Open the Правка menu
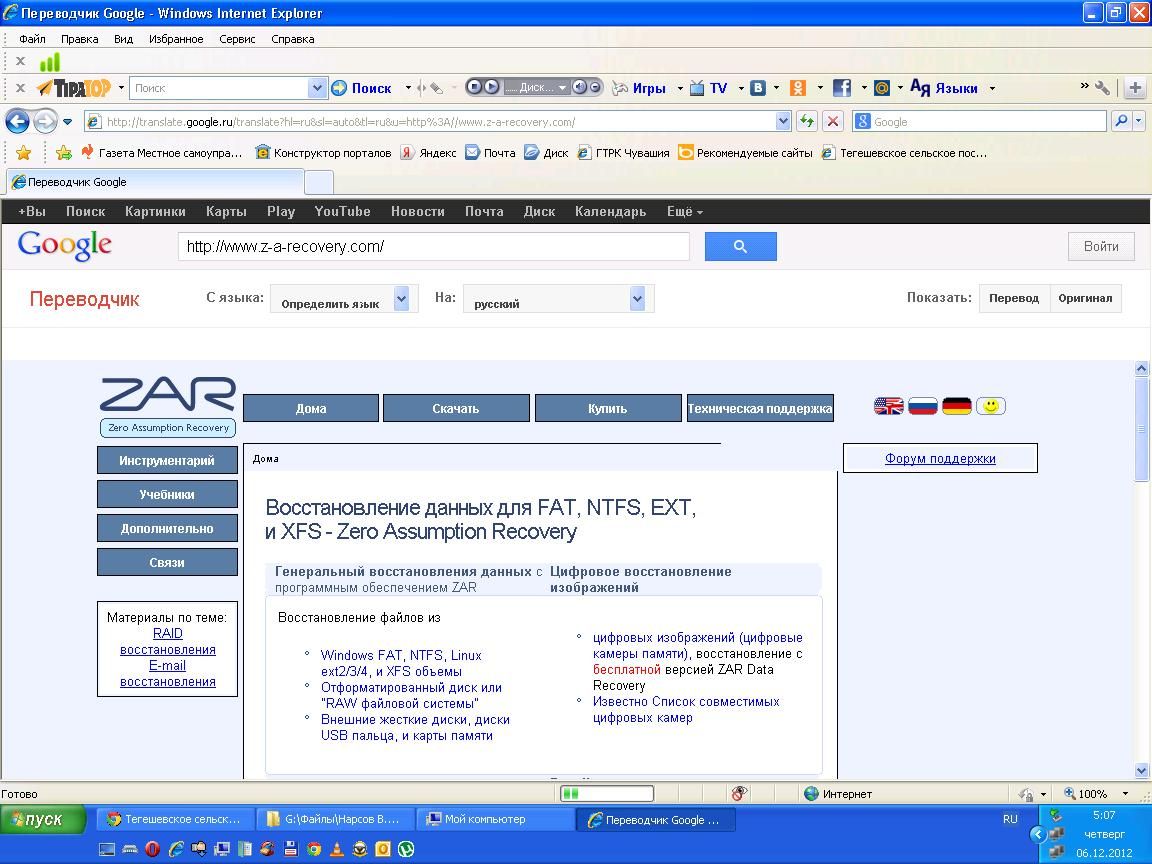 pos(79,39)
